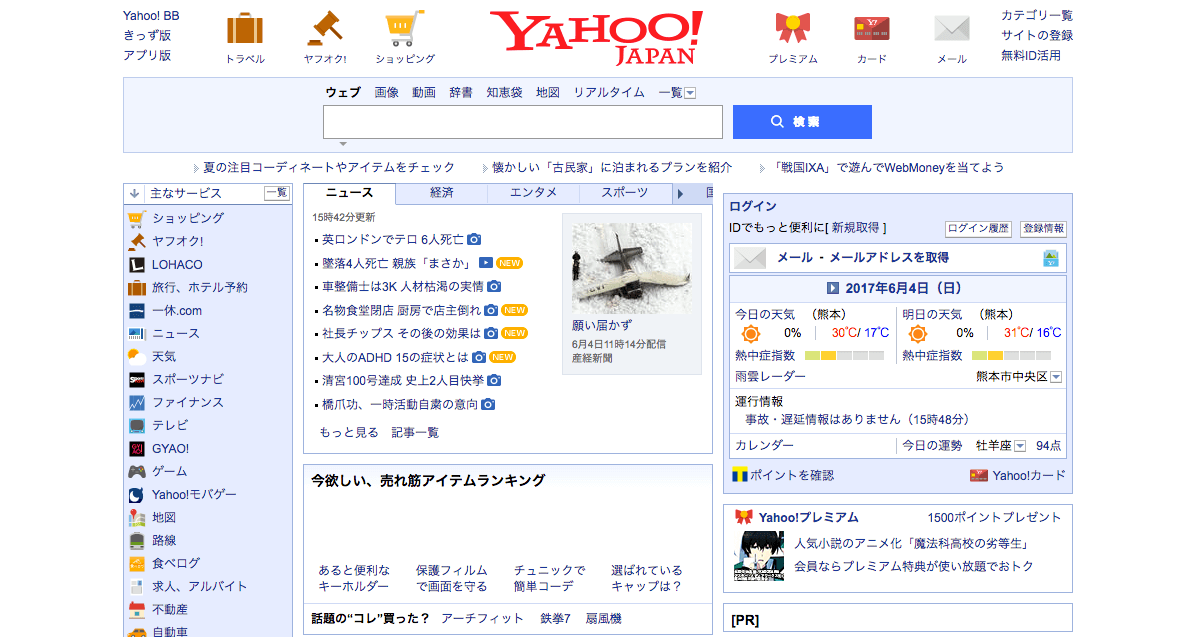Open 「戦国IXA」で遊んでWebMoney promo link

889,168
